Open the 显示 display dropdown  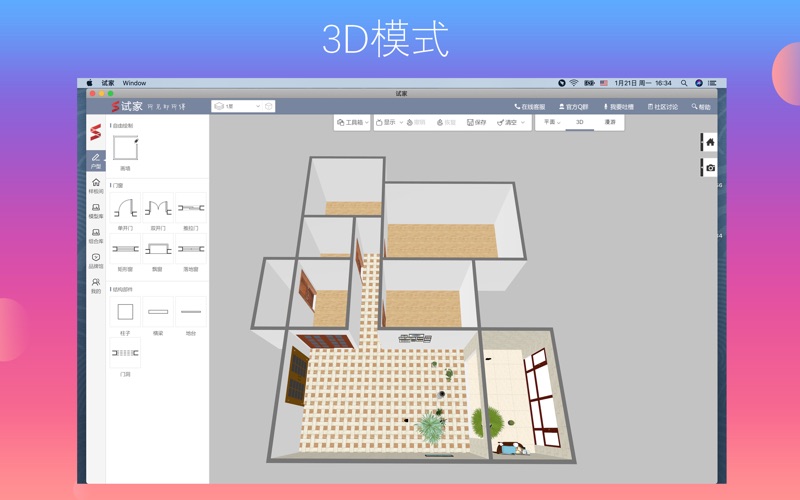pyautogui.click(x=386, y=122)
